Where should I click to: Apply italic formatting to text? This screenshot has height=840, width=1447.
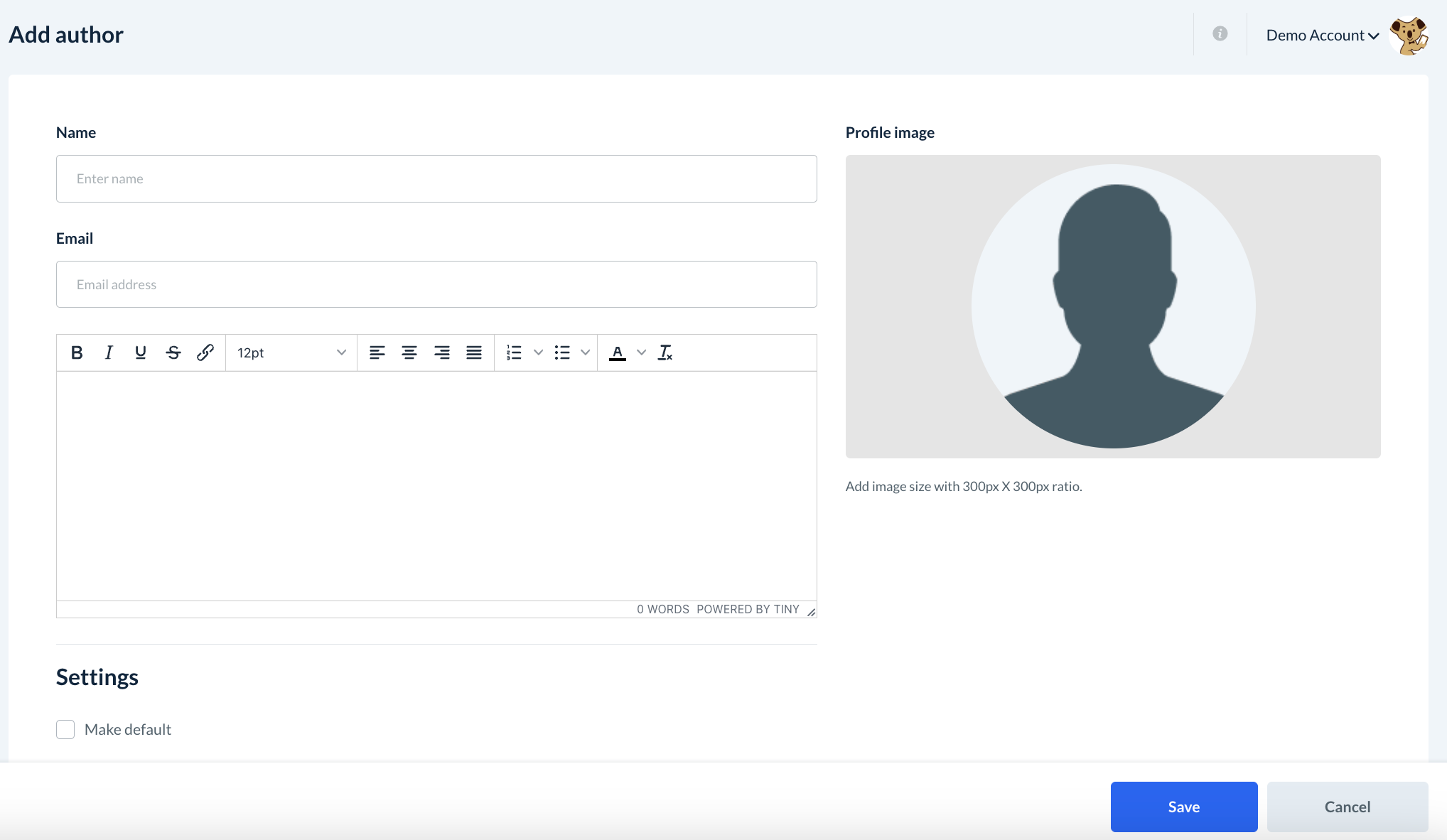pos(109,352)
